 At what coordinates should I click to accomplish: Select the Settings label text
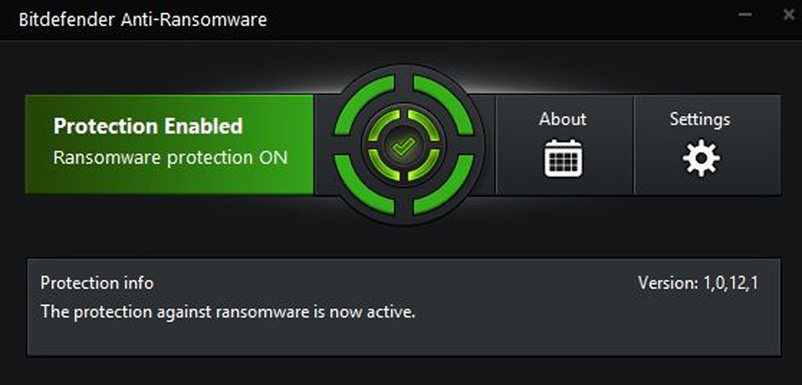(700, 120)
